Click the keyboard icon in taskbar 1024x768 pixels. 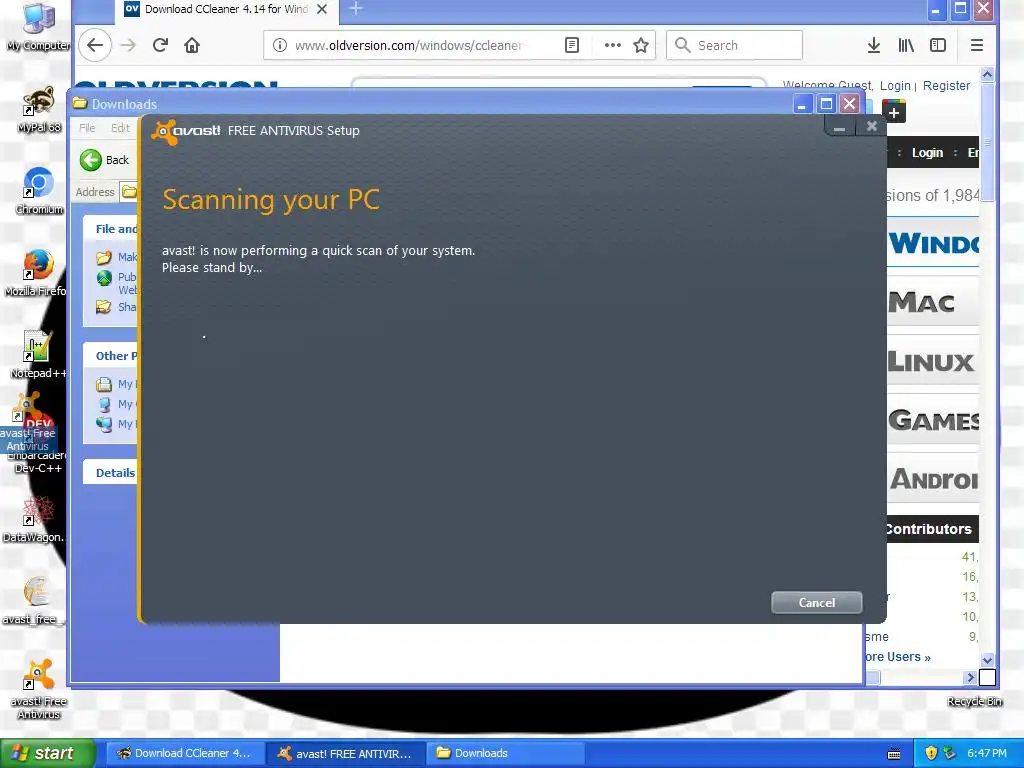tap(894, 754)
